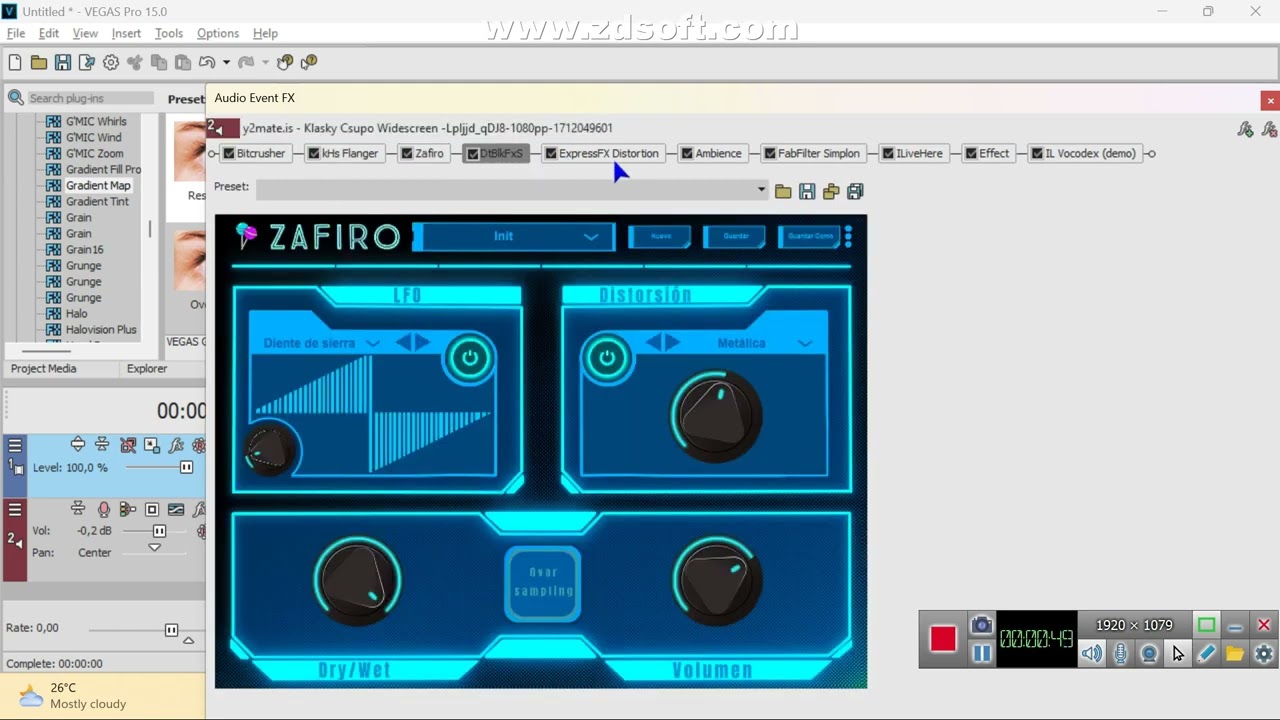Toggle the Distorsión power button
This screenshot has width=1280, height=720.
click(606, 358)
